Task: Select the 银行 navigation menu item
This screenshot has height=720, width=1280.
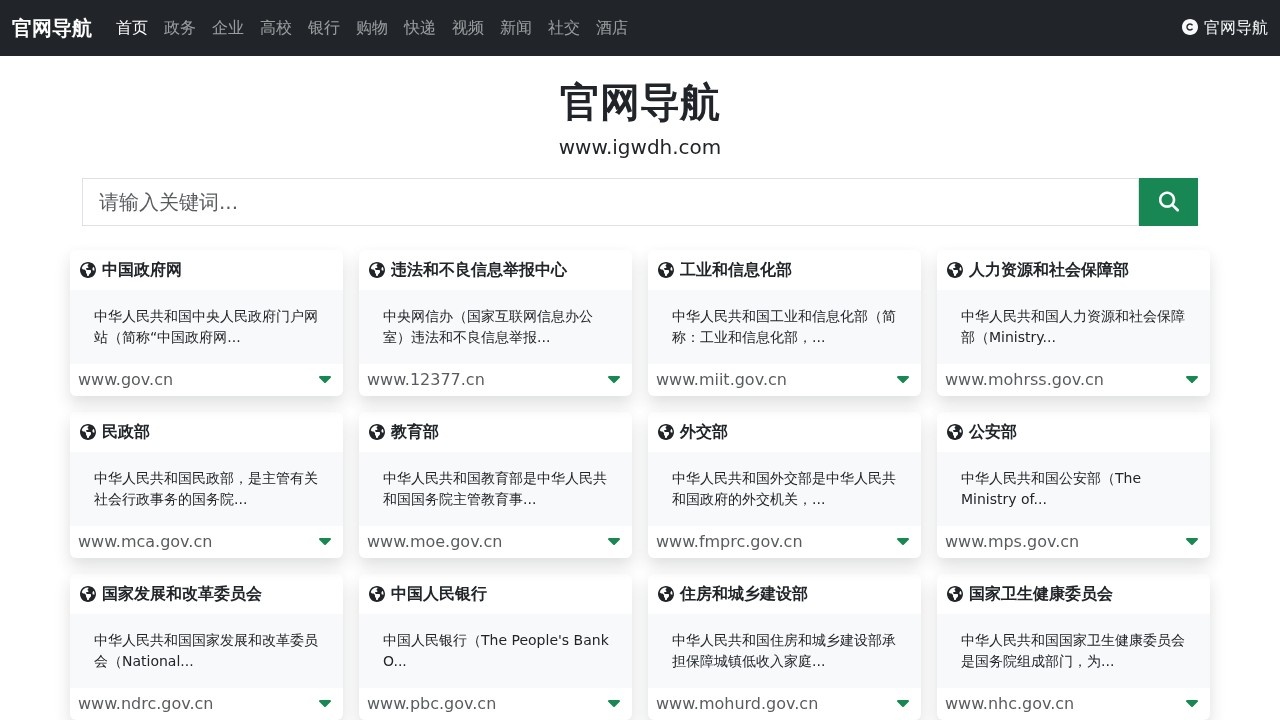Action: tap(324, 28)
